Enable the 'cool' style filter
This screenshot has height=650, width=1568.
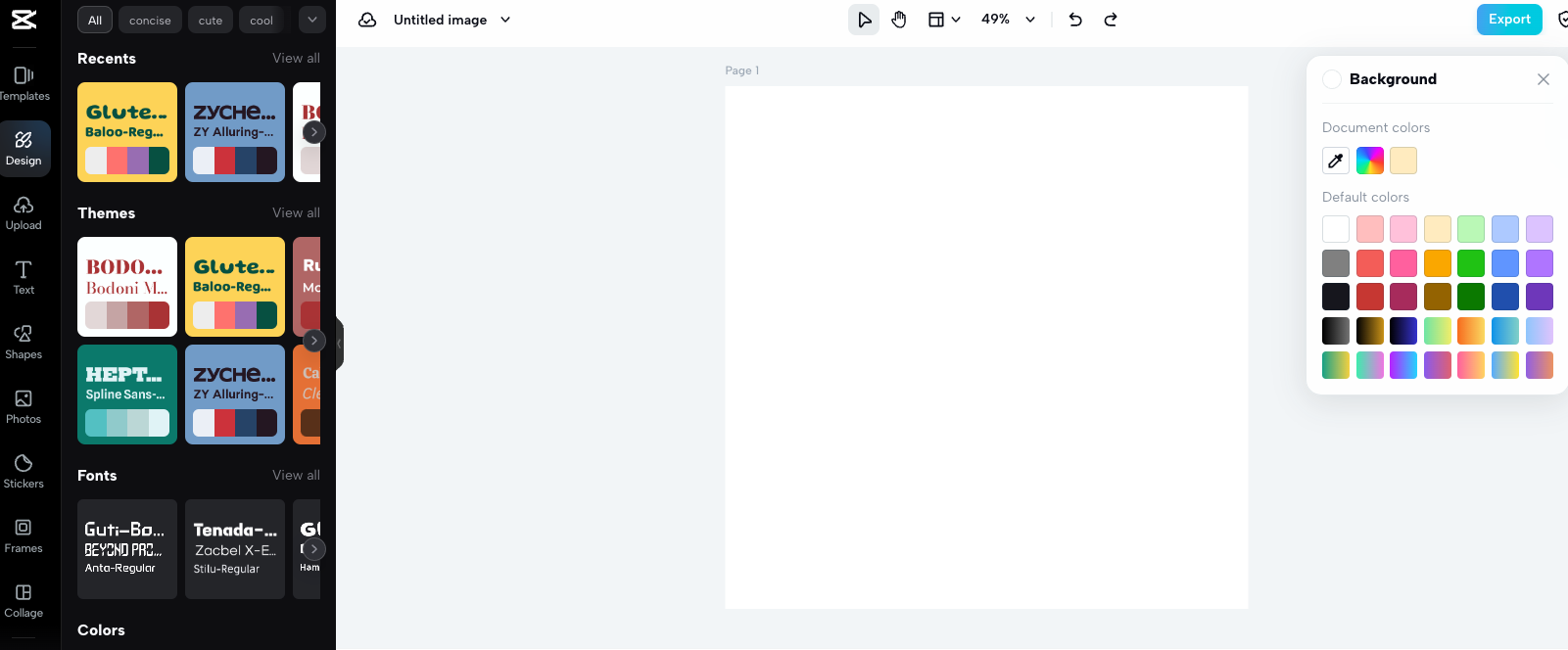coord(261,21)
